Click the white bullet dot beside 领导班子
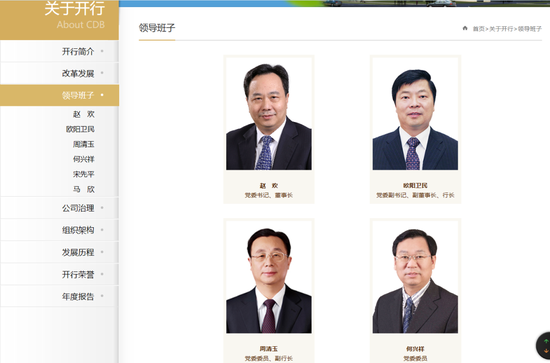The width and height of the screenshot is (550, 363). tap(102, 95)
